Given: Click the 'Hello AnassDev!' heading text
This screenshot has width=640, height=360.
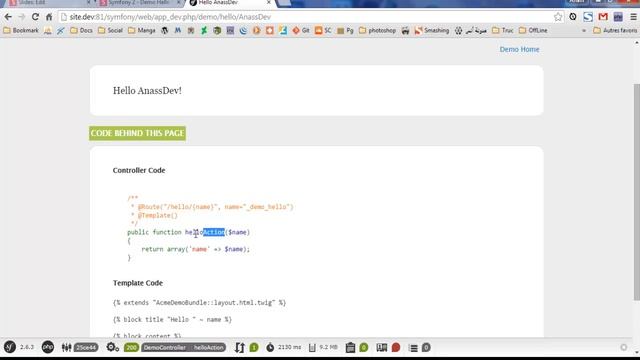Looking at the screenshot, I should (x=147, y=91).
